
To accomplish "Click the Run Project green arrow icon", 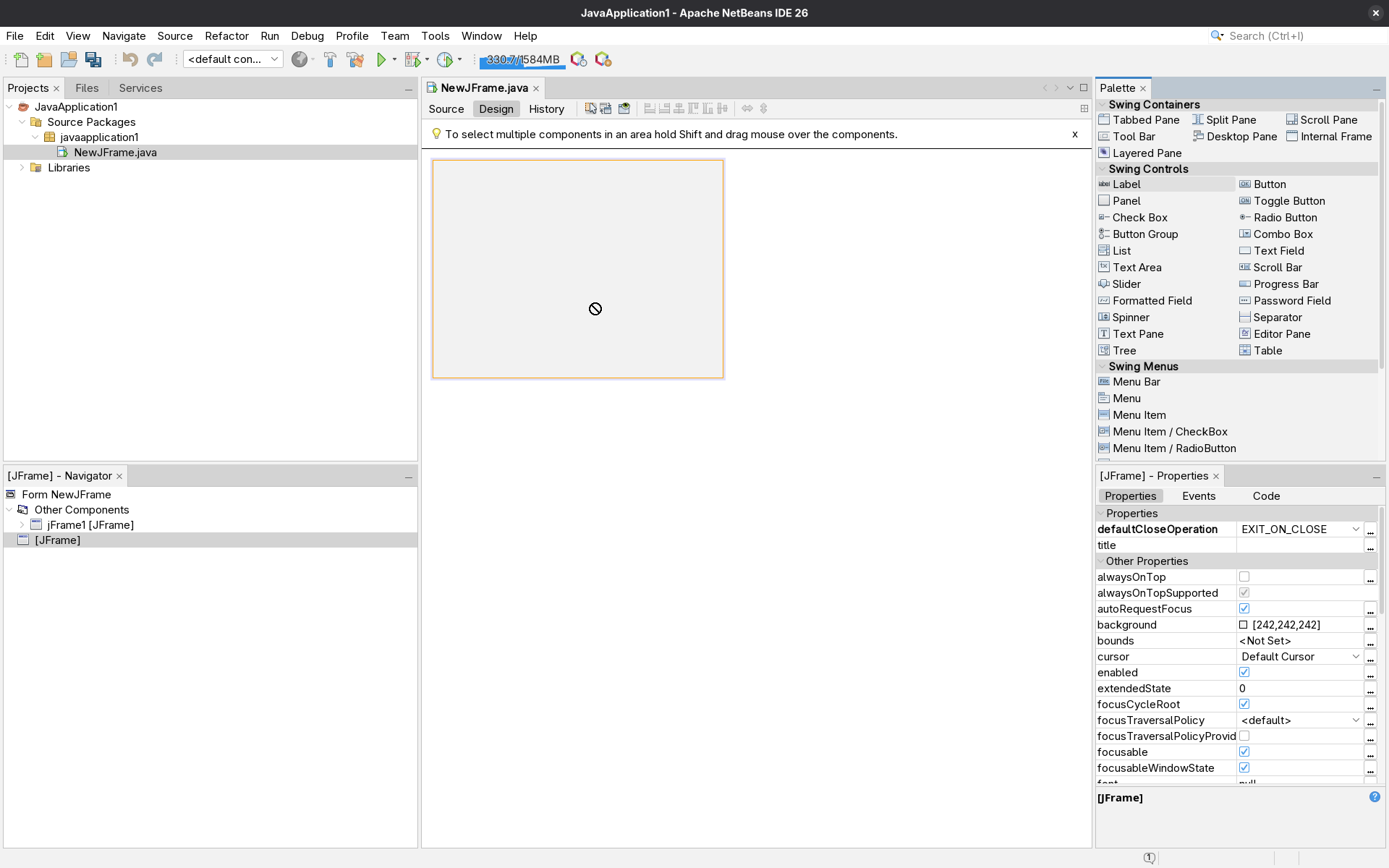I will click(381, 59).
